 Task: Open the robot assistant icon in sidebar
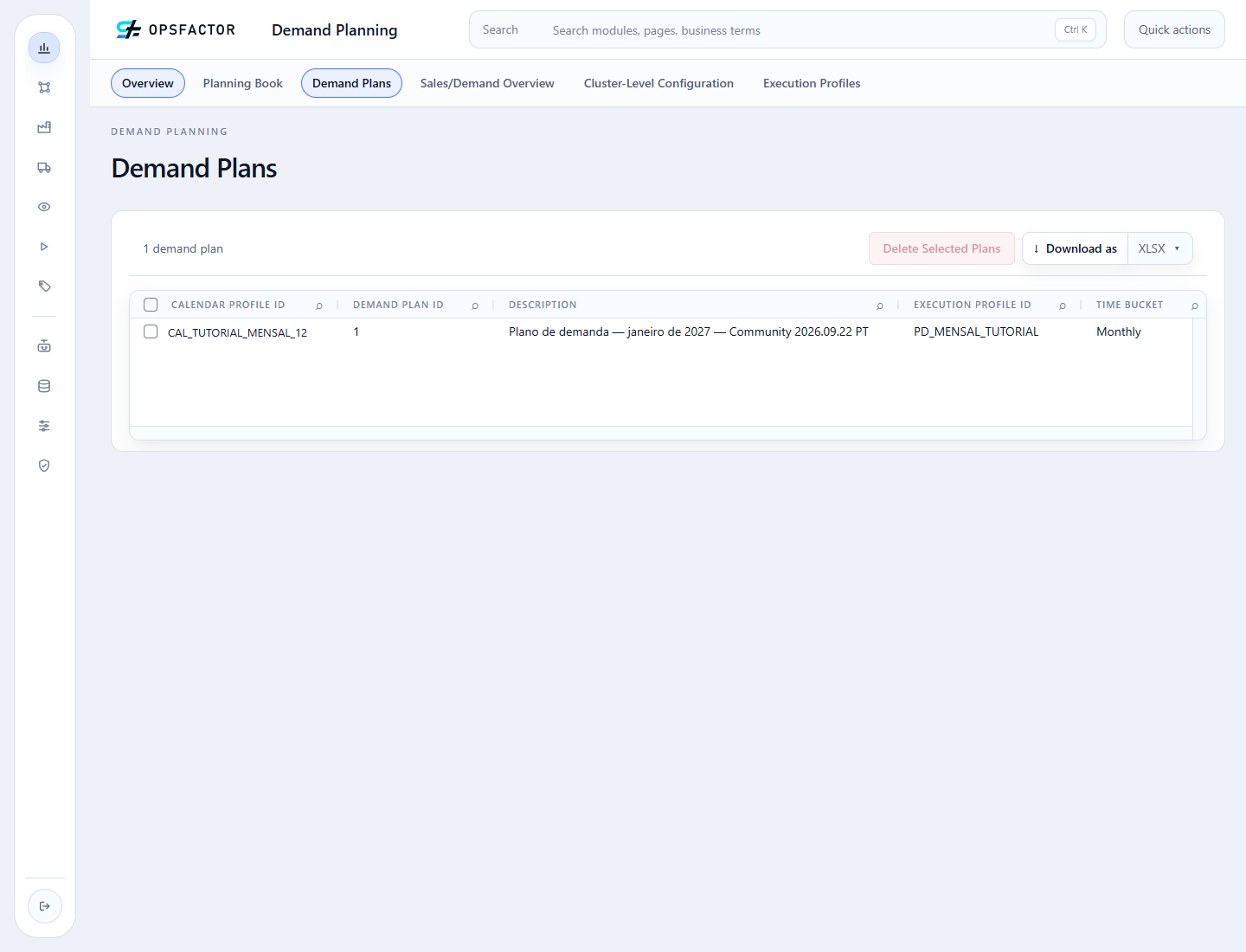(x=44, y=346)
